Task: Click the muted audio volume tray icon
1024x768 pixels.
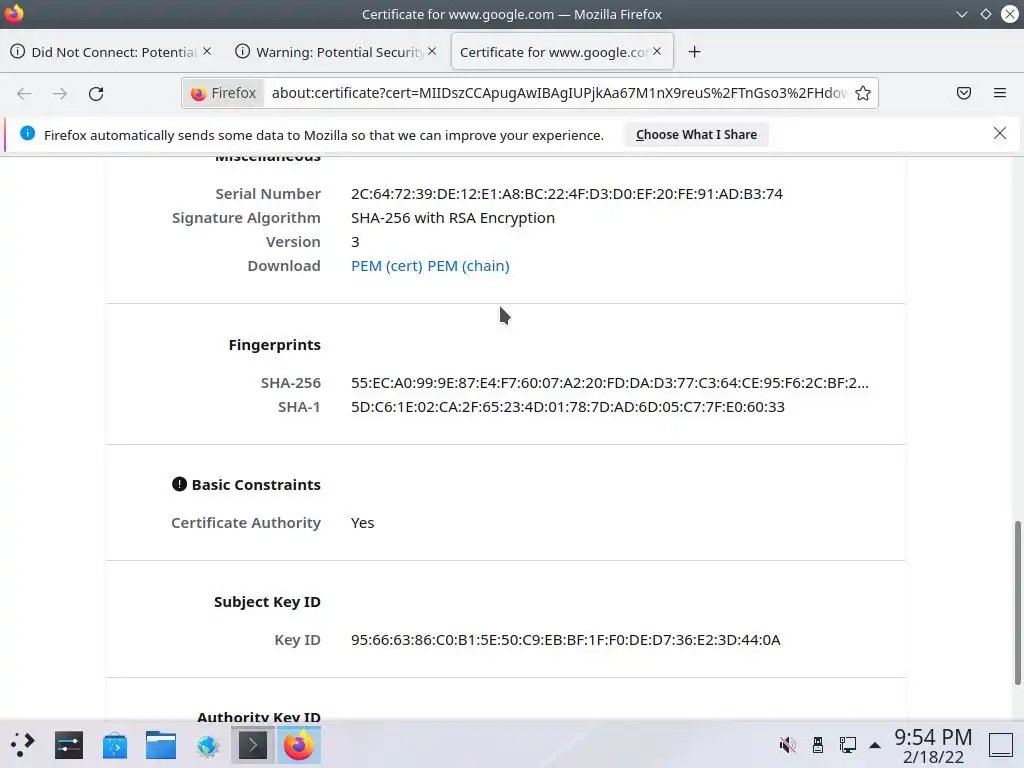Action: pyautogui.click(x=788, y=745)
